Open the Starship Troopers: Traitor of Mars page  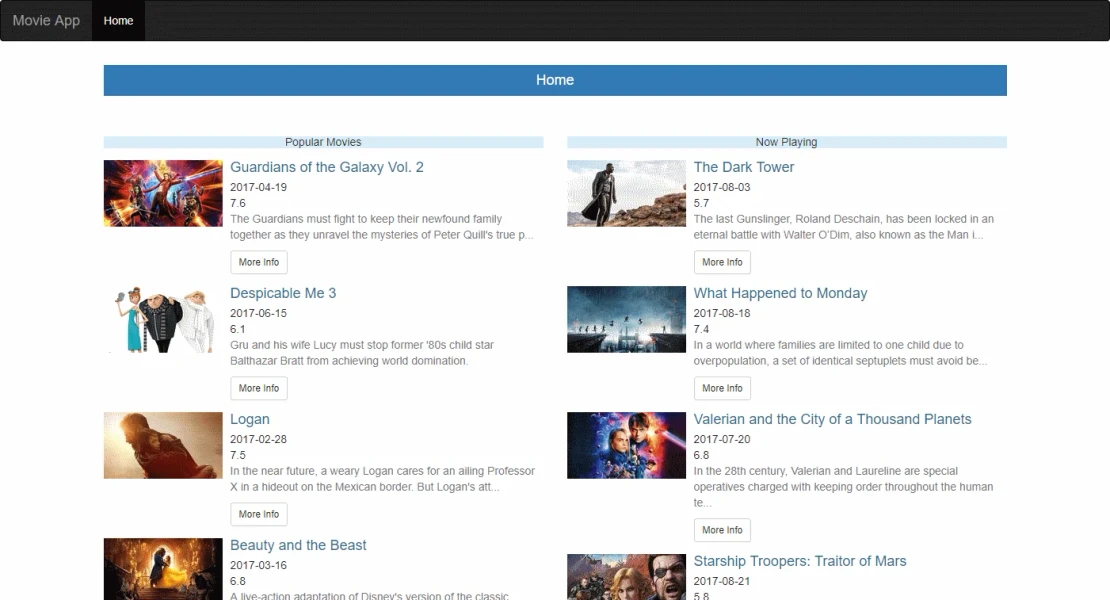pyautogui.click(x=800, y=561)
